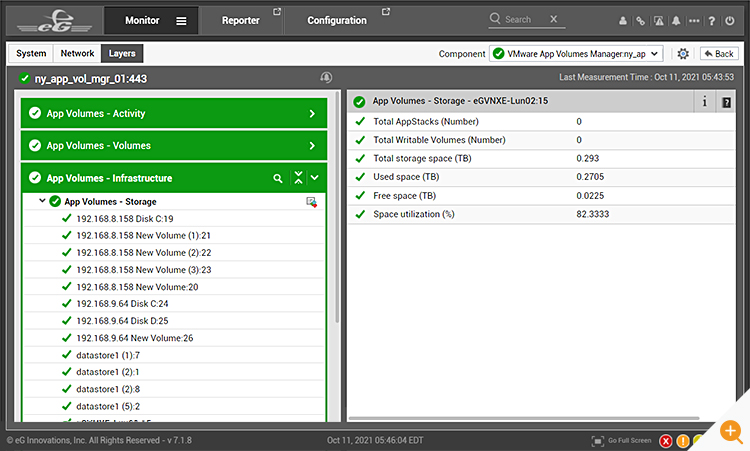The image size is (750, 451).
Task: Open the Configuration module
Action: [x=337, y=21]
